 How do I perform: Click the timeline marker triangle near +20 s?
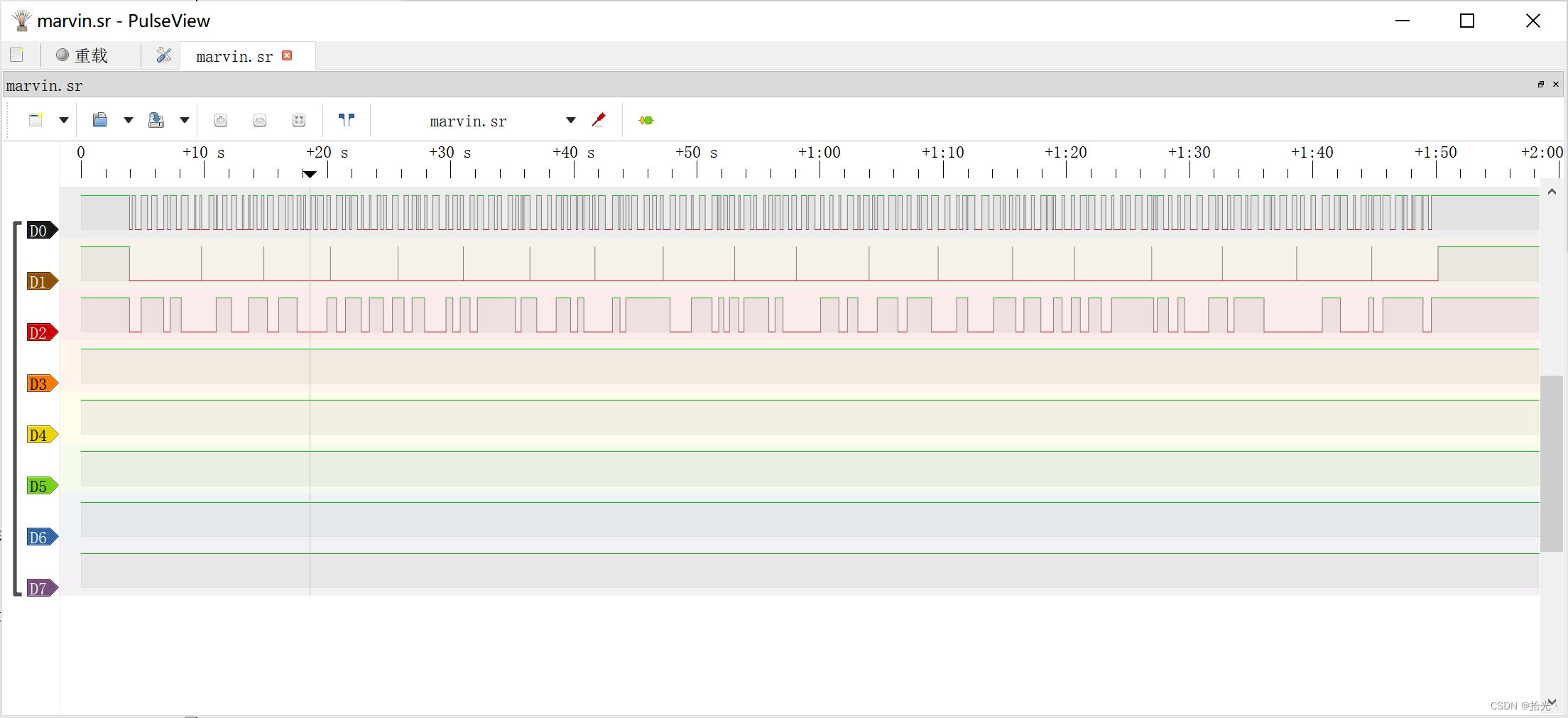(x=310, y=174)
